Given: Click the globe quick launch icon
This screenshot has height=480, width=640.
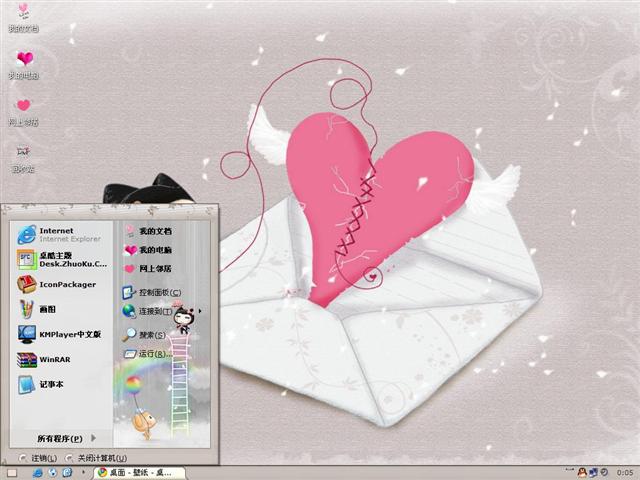Looking at the screenshot, I should coord(52,473).
